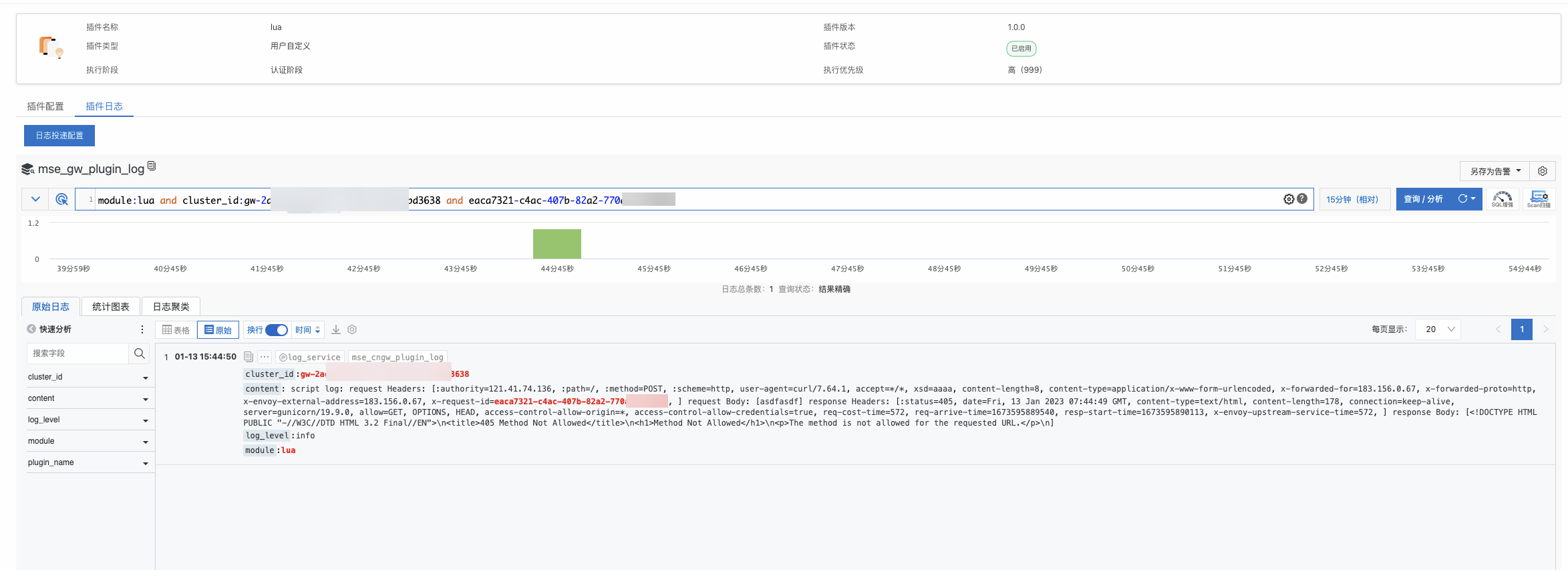Image resolution: width=1568 pixels, height=570 pixels.
Task: Click the lua plugin logo icon
Action: tap(51, 47)
